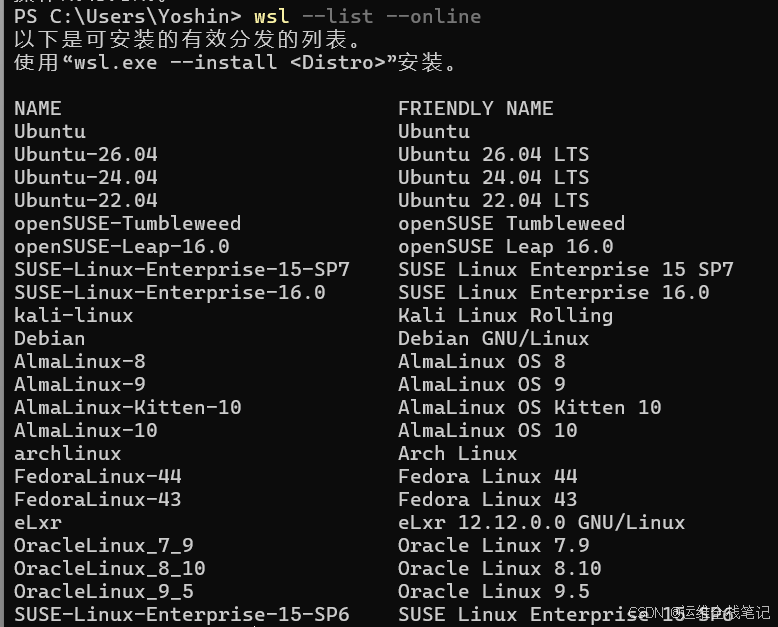This screenshot has width=778, height=627.
Task: Click the Ubuntu-24.04 entry in NAME column
Action: [x=86, y=177]
